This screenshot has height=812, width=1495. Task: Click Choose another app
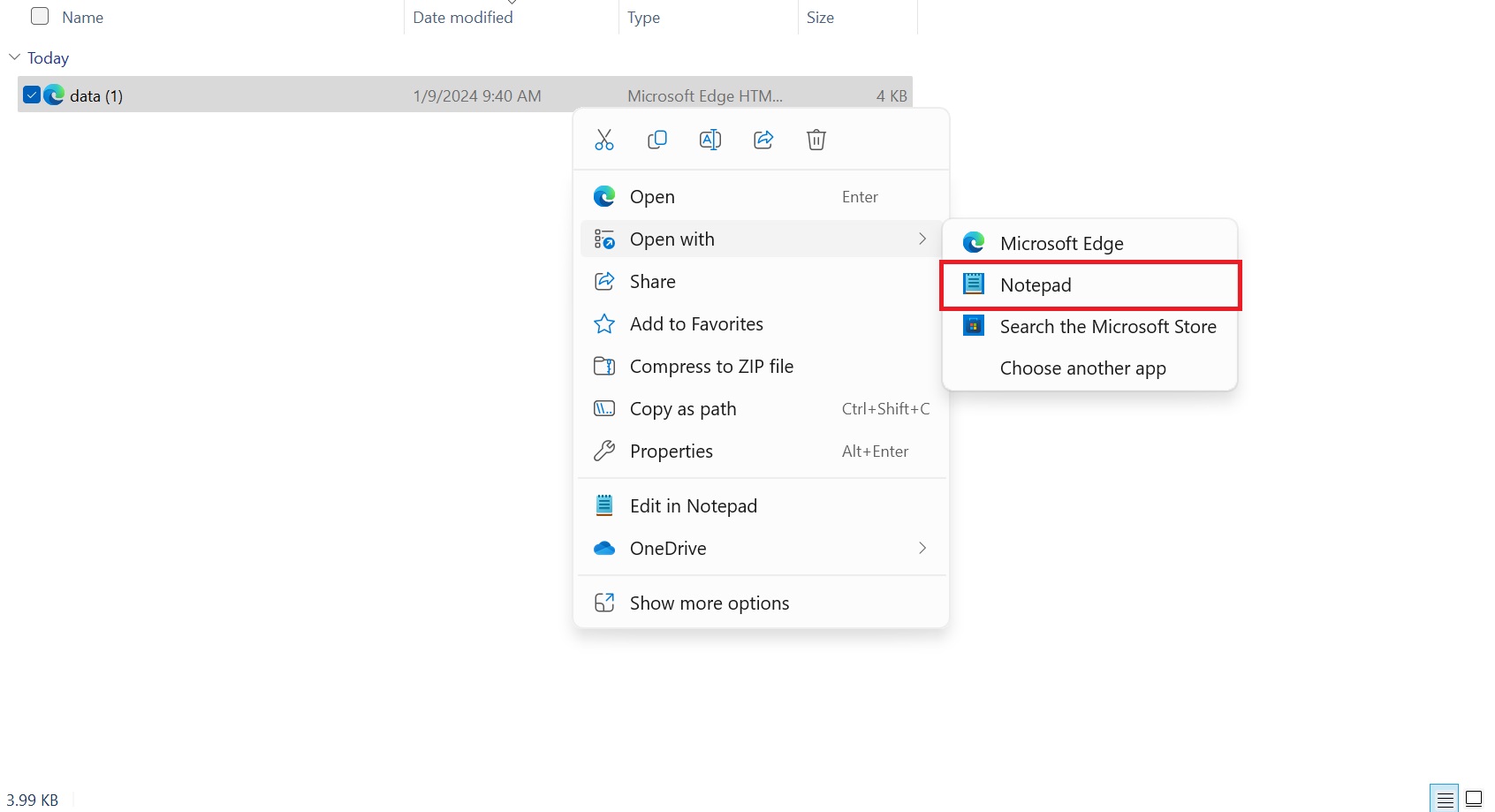pos(1082,368)
